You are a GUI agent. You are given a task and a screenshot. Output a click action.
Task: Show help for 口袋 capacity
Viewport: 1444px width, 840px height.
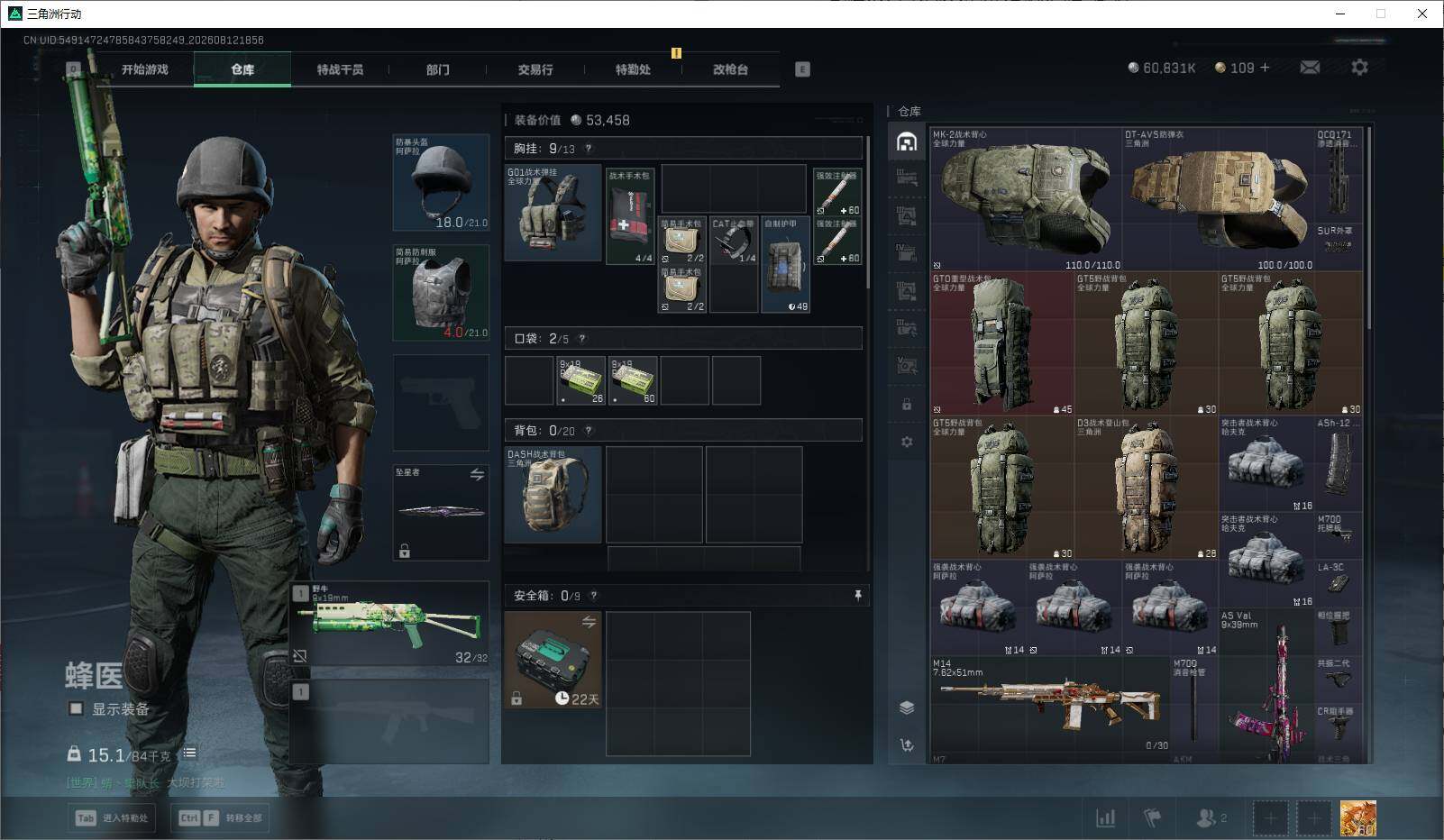coord(582,339)
